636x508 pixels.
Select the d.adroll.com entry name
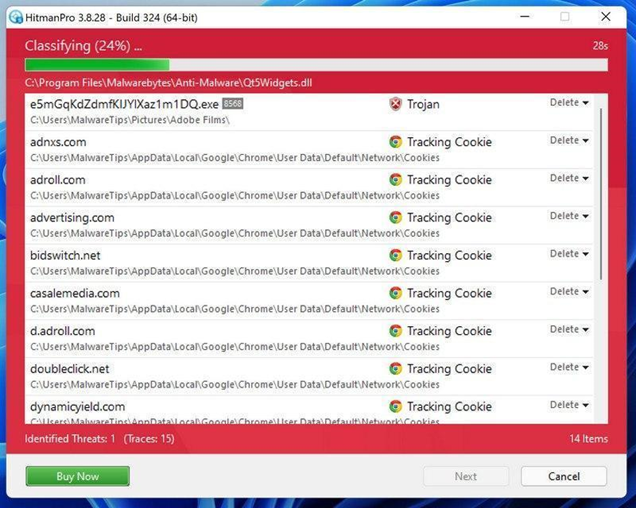[x=62, y=331]
